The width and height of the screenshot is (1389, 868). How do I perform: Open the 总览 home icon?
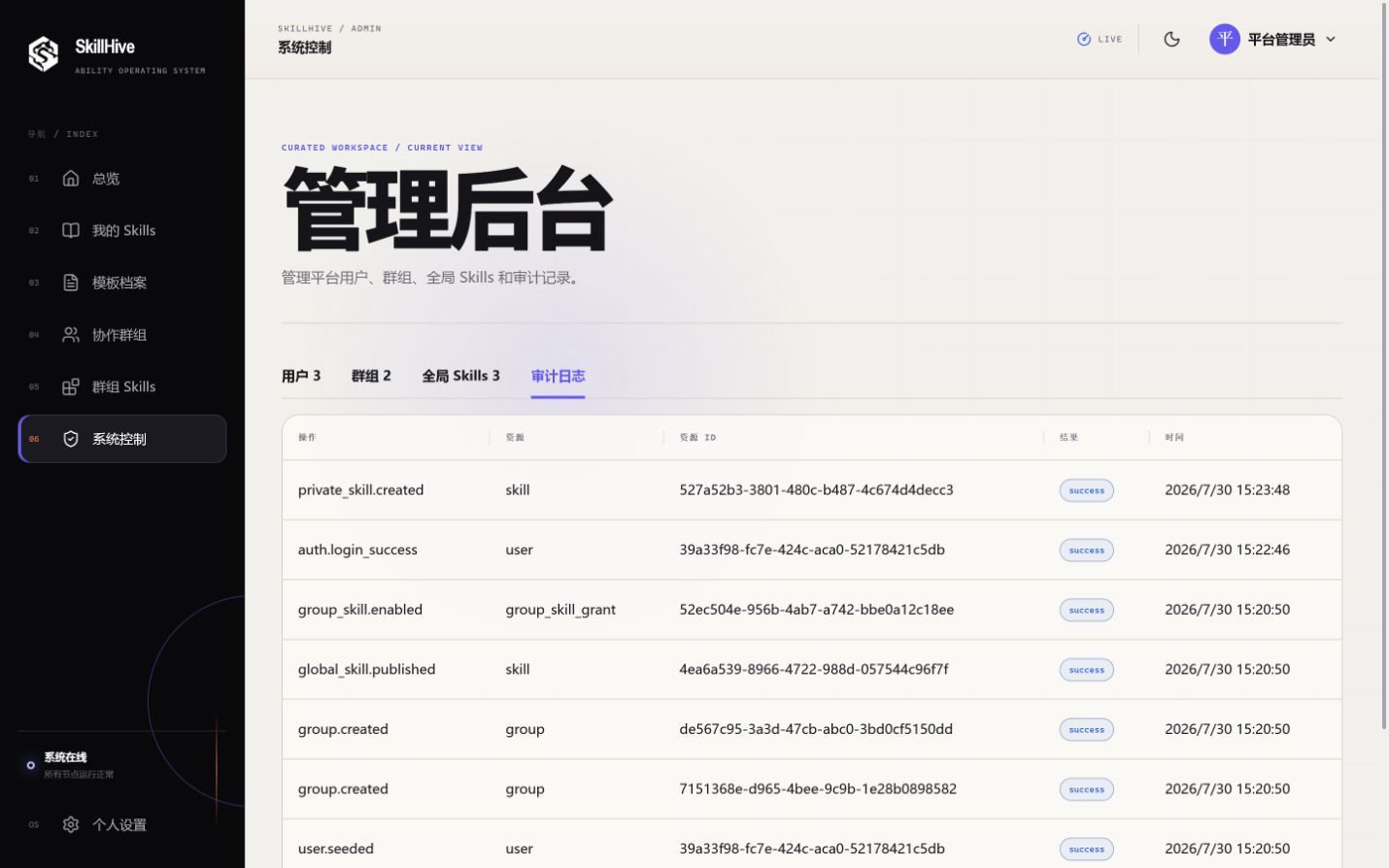(x=71, y=178)
